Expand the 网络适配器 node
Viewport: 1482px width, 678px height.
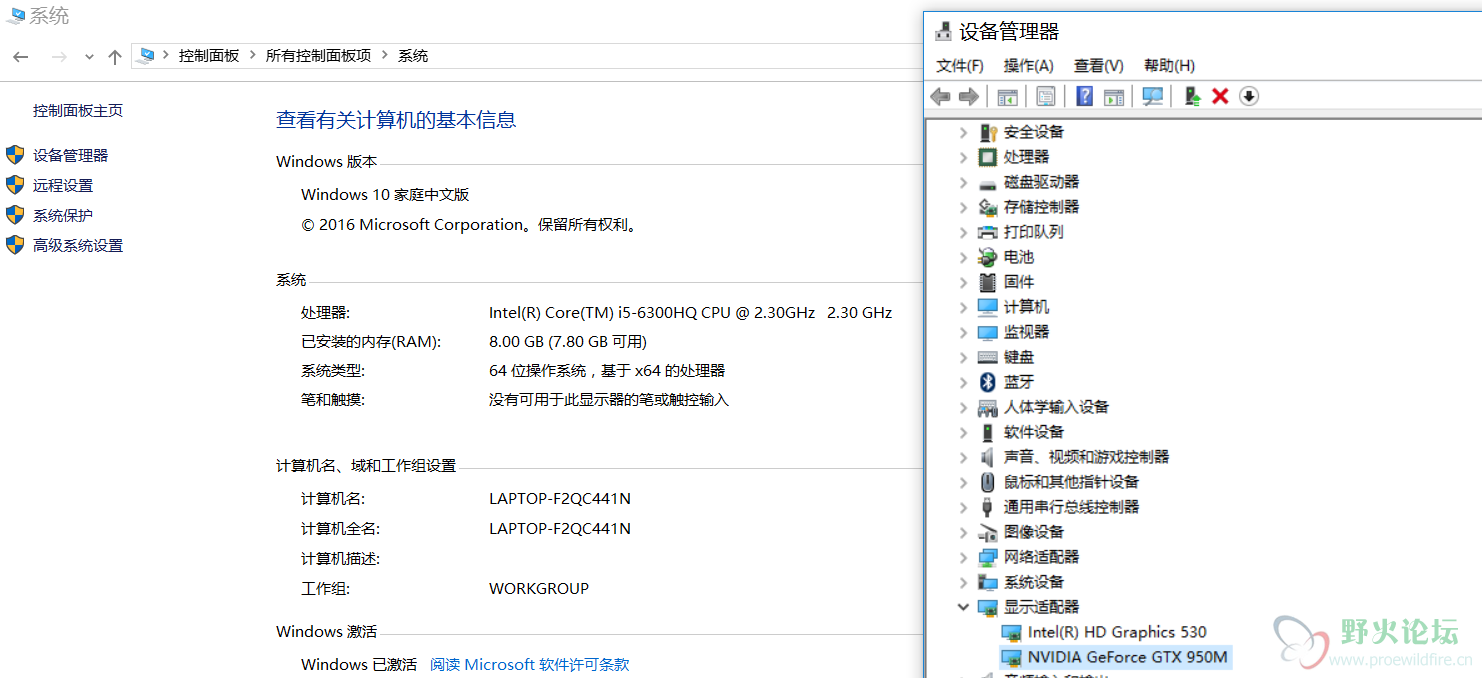963,557
